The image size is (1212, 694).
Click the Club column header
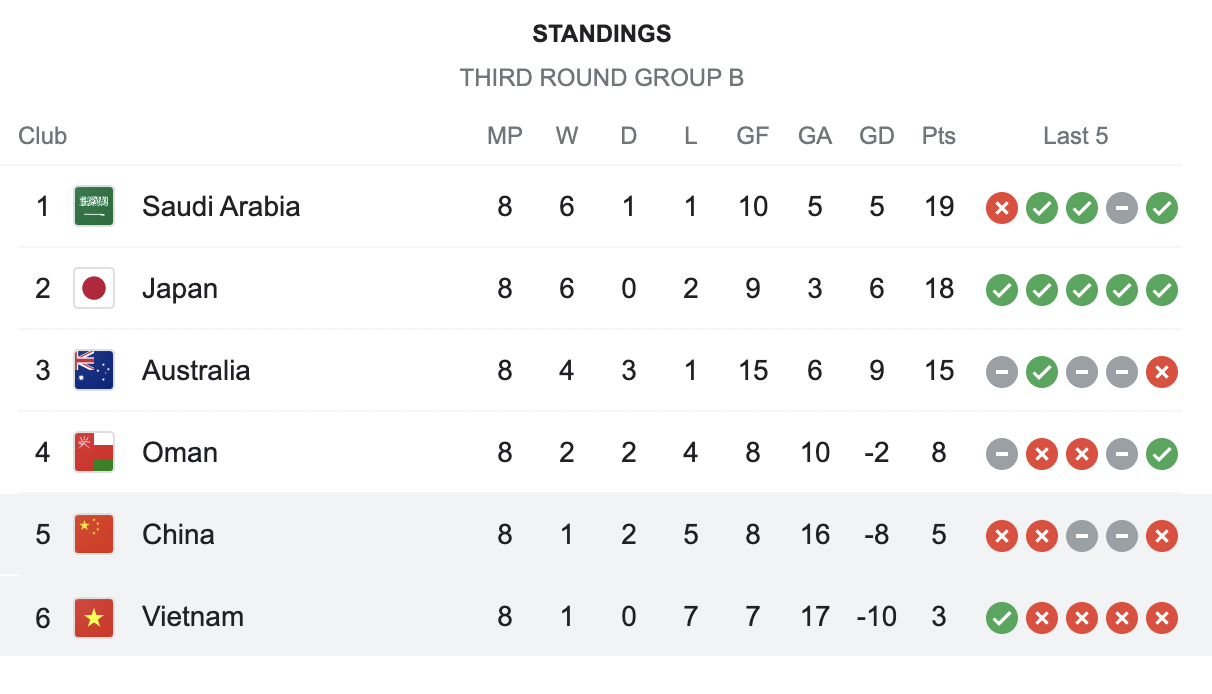click(x=43, y=136)
